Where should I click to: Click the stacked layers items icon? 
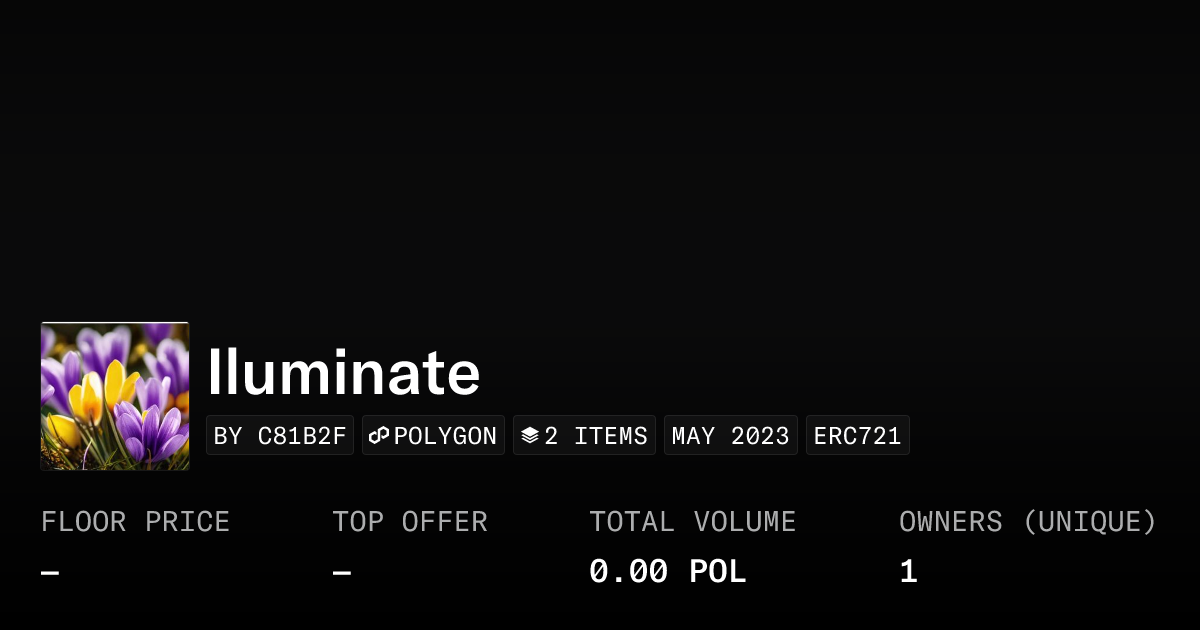pyautogui.click(x=530, y=436)
